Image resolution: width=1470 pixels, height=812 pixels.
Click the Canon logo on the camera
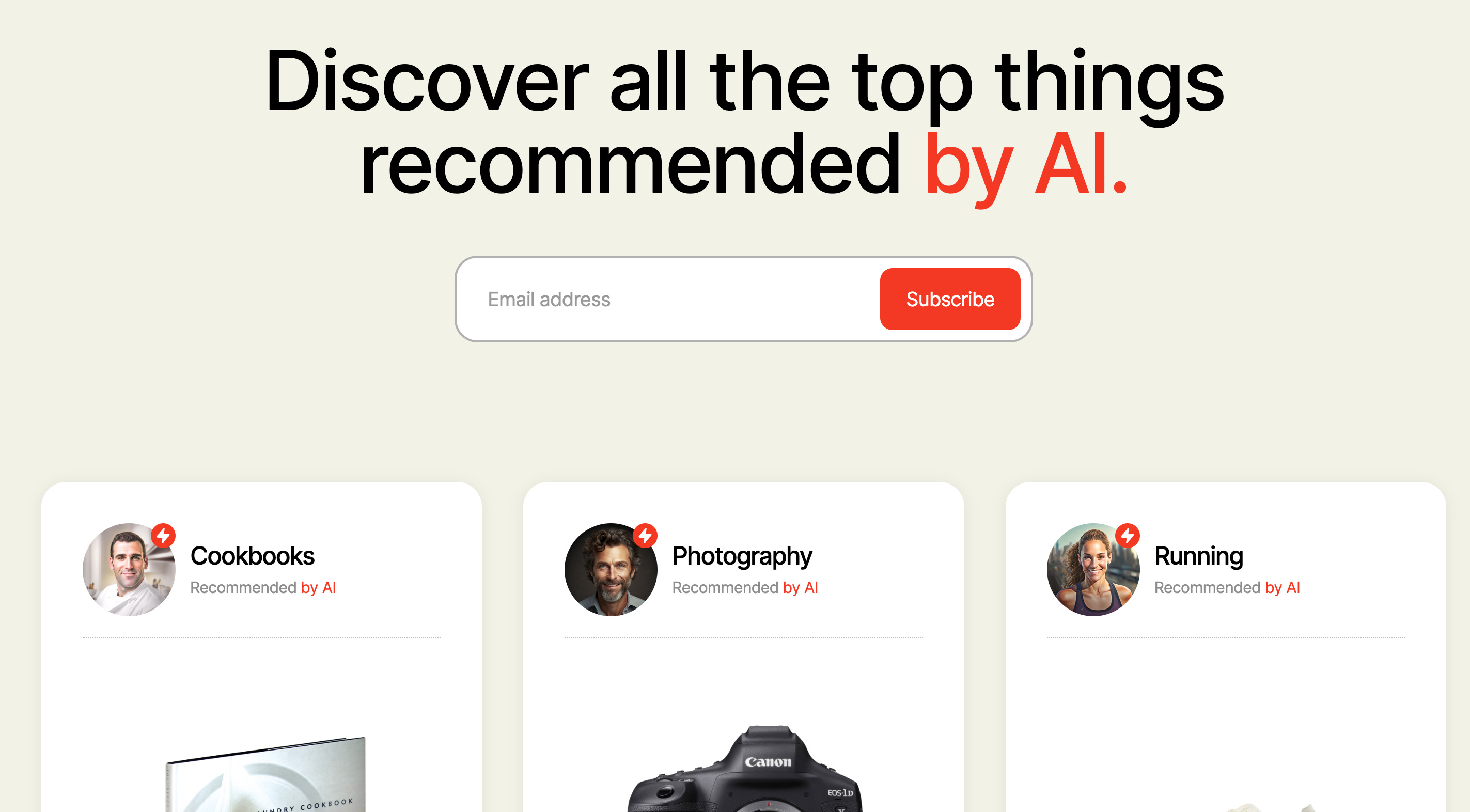pyautogui.click(x=768, y=761)
